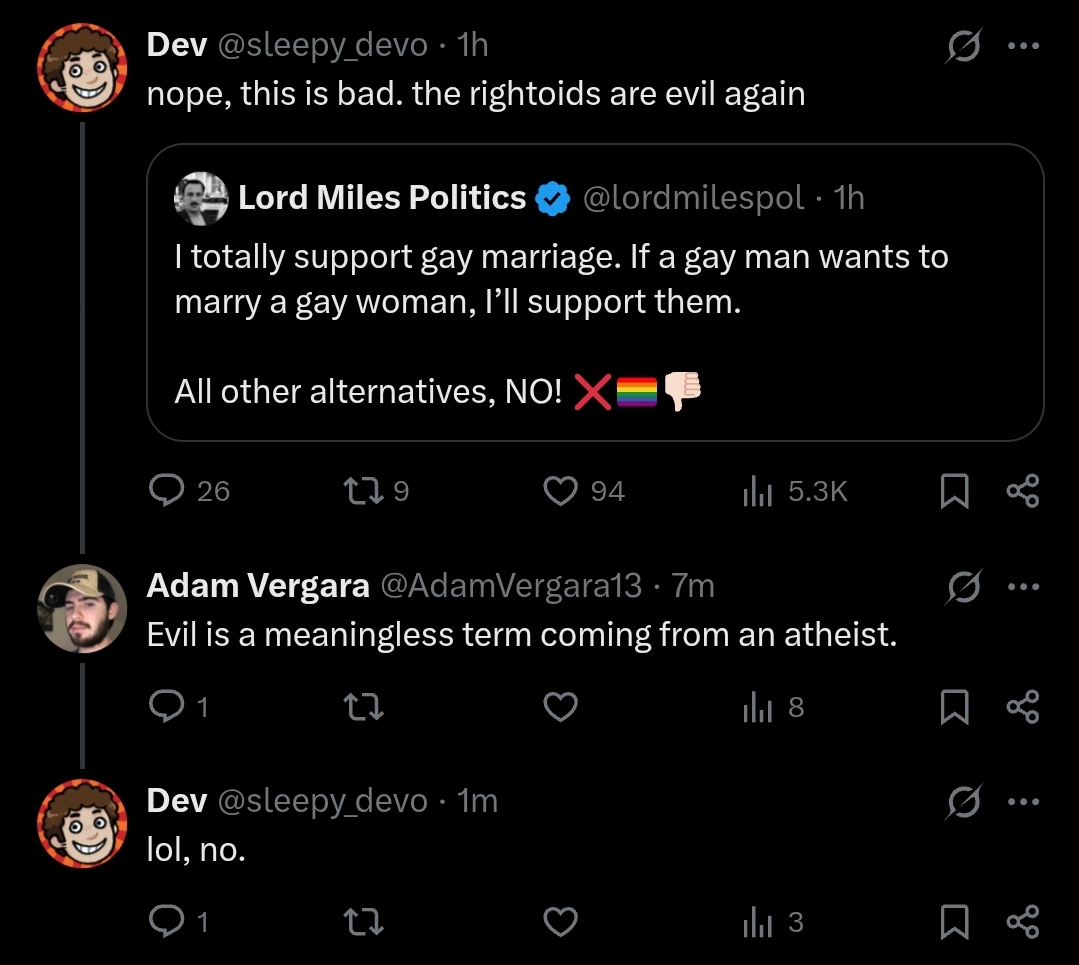Like Adam Vergara's reply
The width and height of the screenshot is (1079, 965).
[x=560, y=707]
